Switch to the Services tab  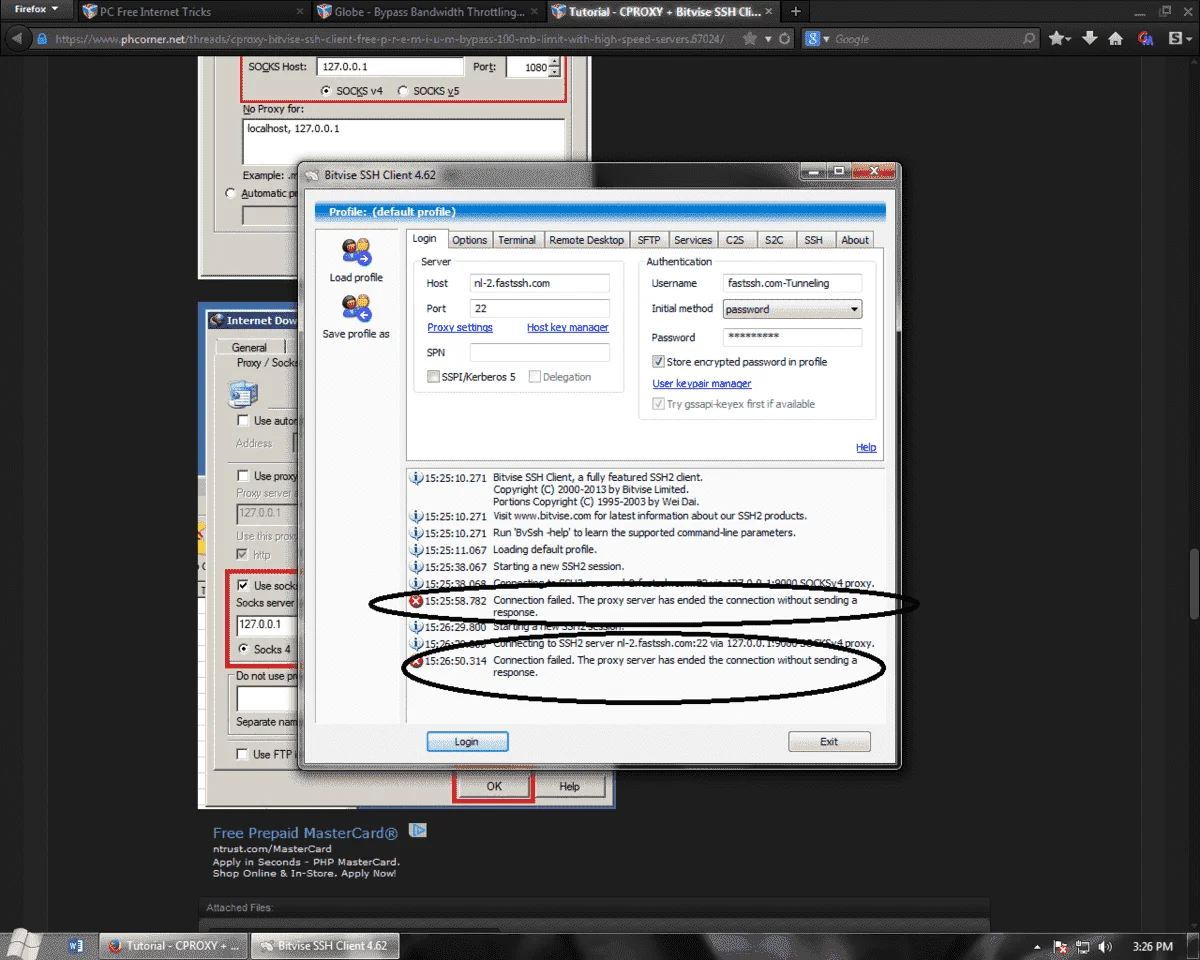coord(692,240)
